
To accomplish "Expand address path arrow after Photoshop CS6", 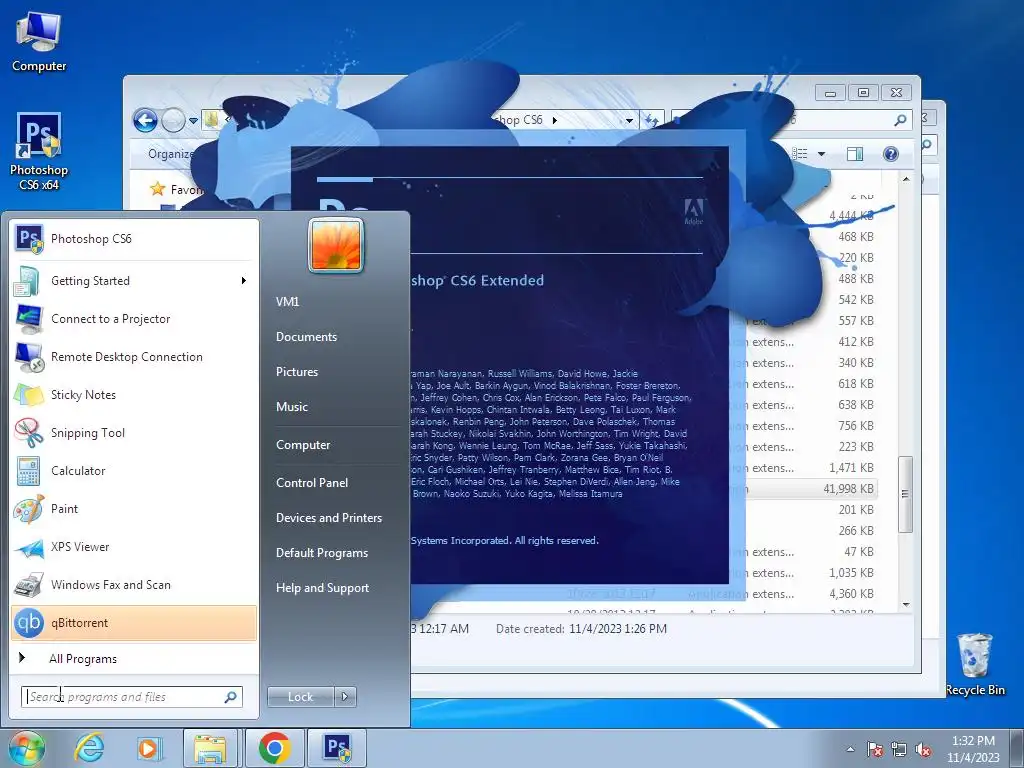I will [x=555, y=120].
